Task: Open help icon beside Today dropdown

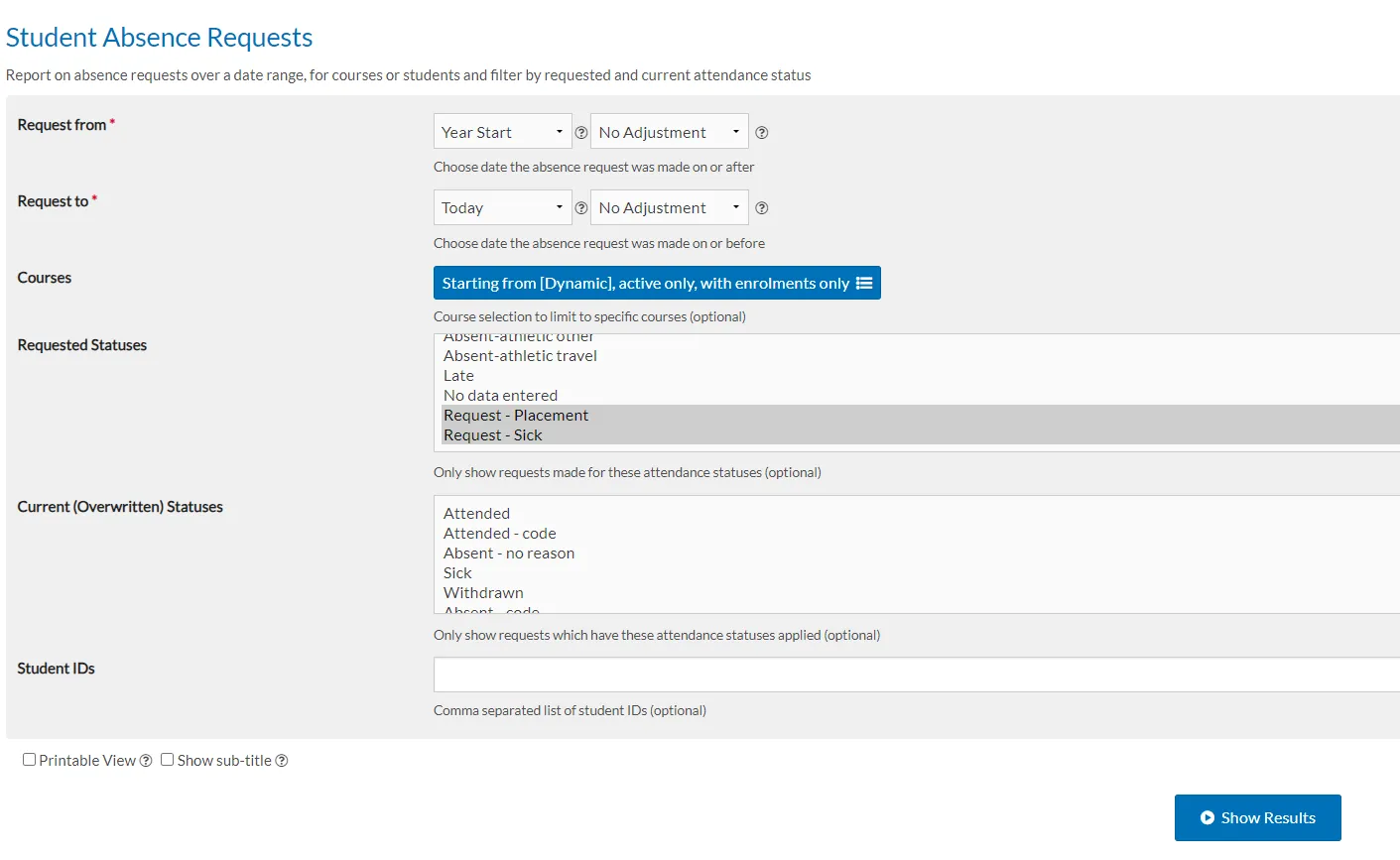Action: pos(581,208)
